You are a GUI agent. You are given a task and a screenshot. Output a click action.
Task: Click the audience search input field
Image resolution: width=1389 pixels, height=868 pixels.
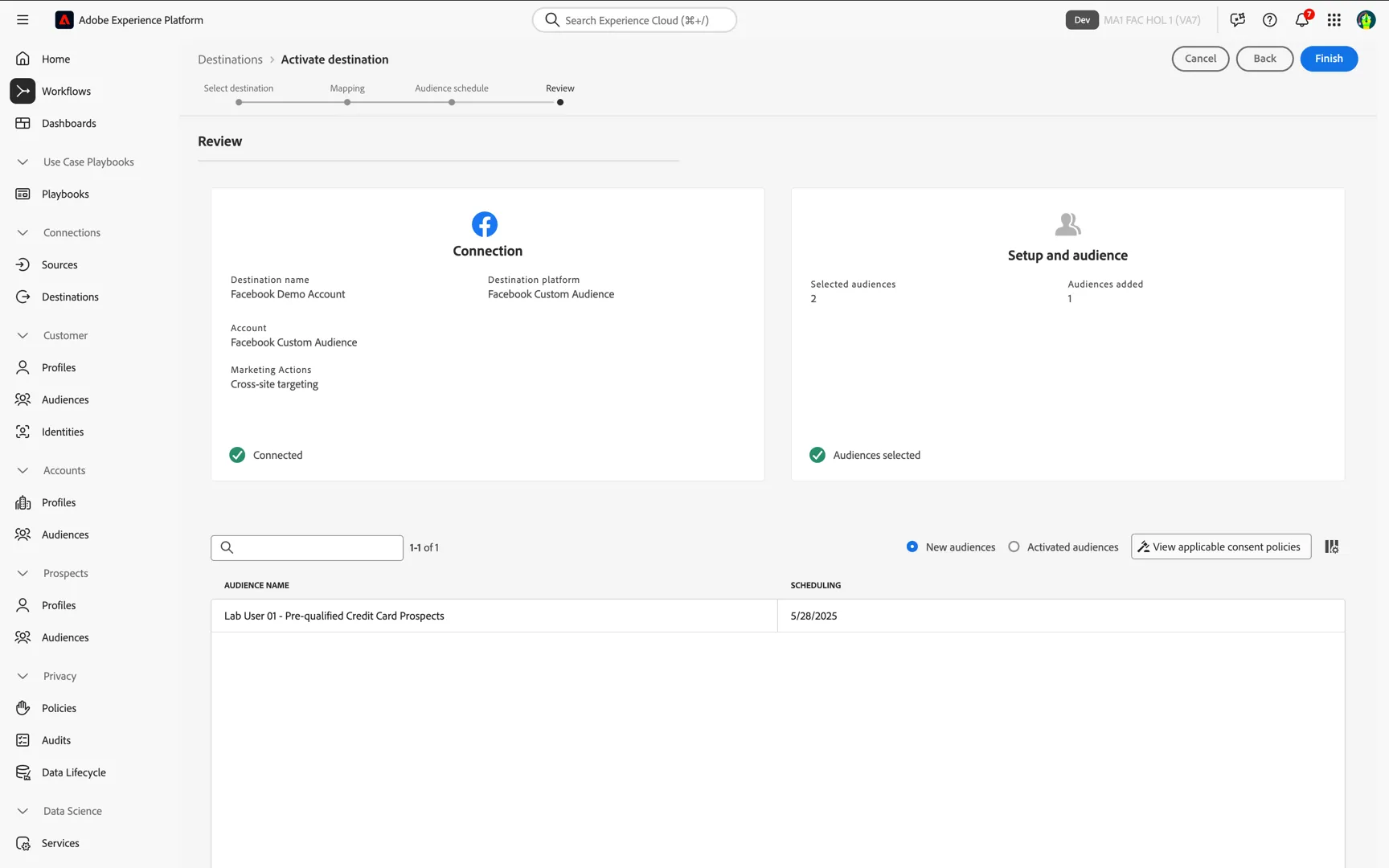coord(307,547)
